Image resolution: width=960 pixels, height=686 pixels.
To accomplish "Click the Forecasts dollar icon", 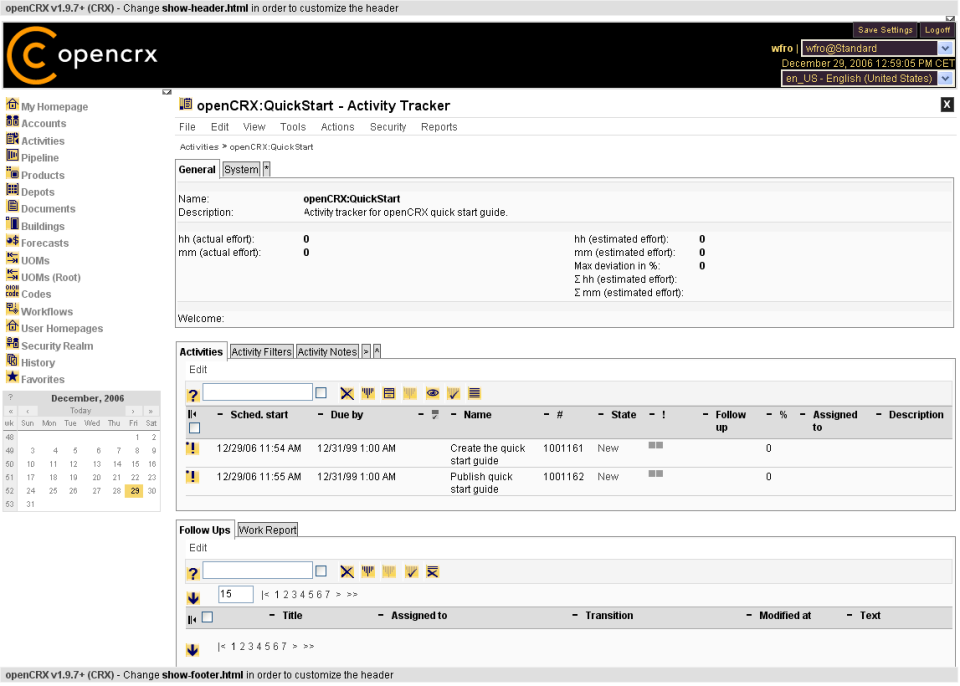I will [12, 241].
